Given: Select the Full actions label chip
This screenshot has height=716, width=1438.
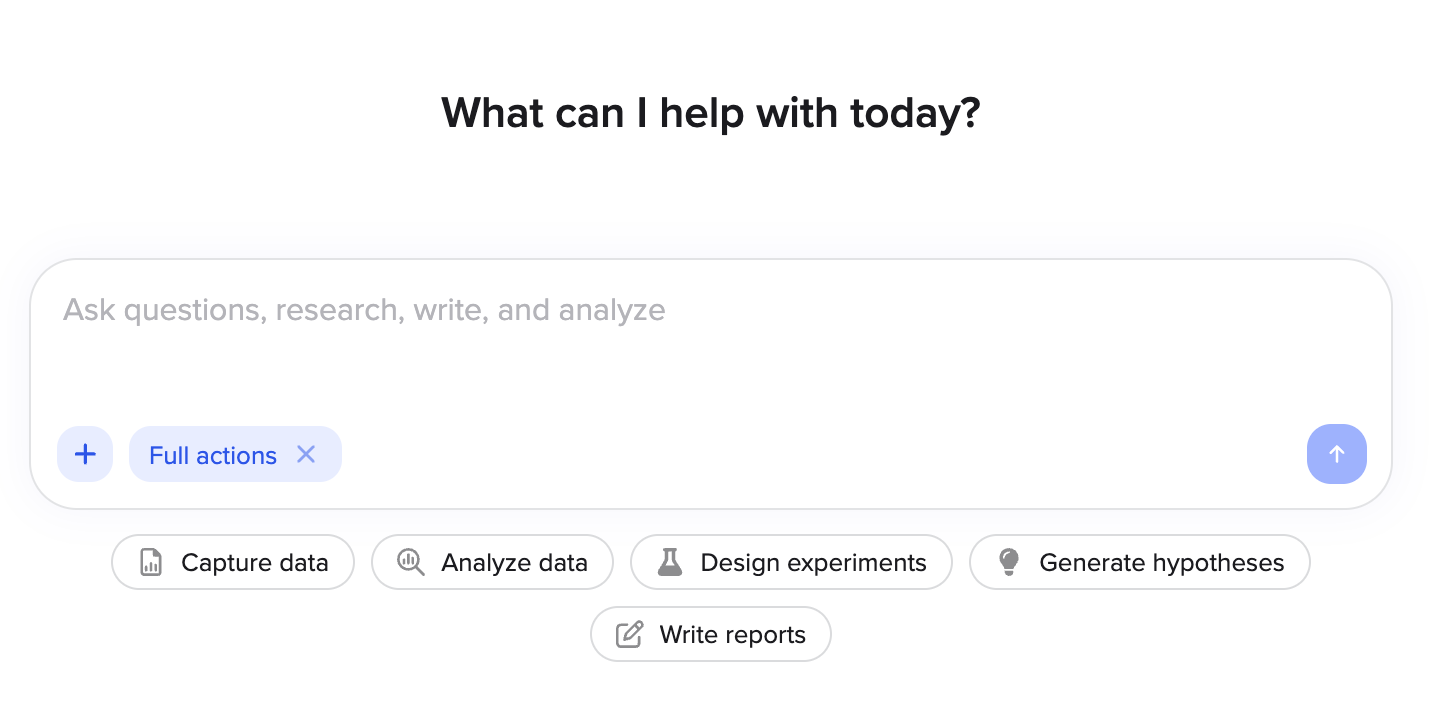Looking at the screenshot, I should pyautogui.click(x=213, y=455).
